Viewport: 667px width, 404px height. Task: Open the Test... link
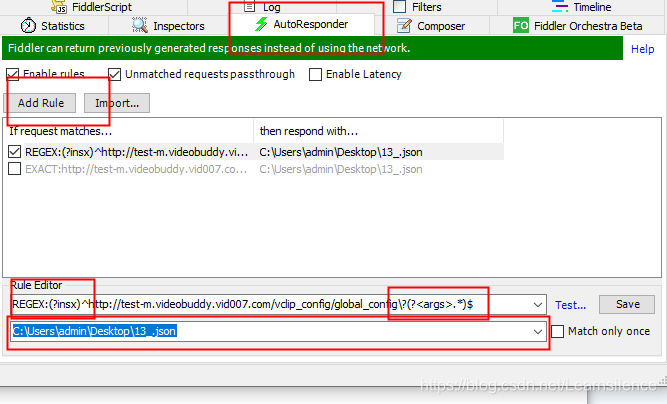click(x=570, y=305)
